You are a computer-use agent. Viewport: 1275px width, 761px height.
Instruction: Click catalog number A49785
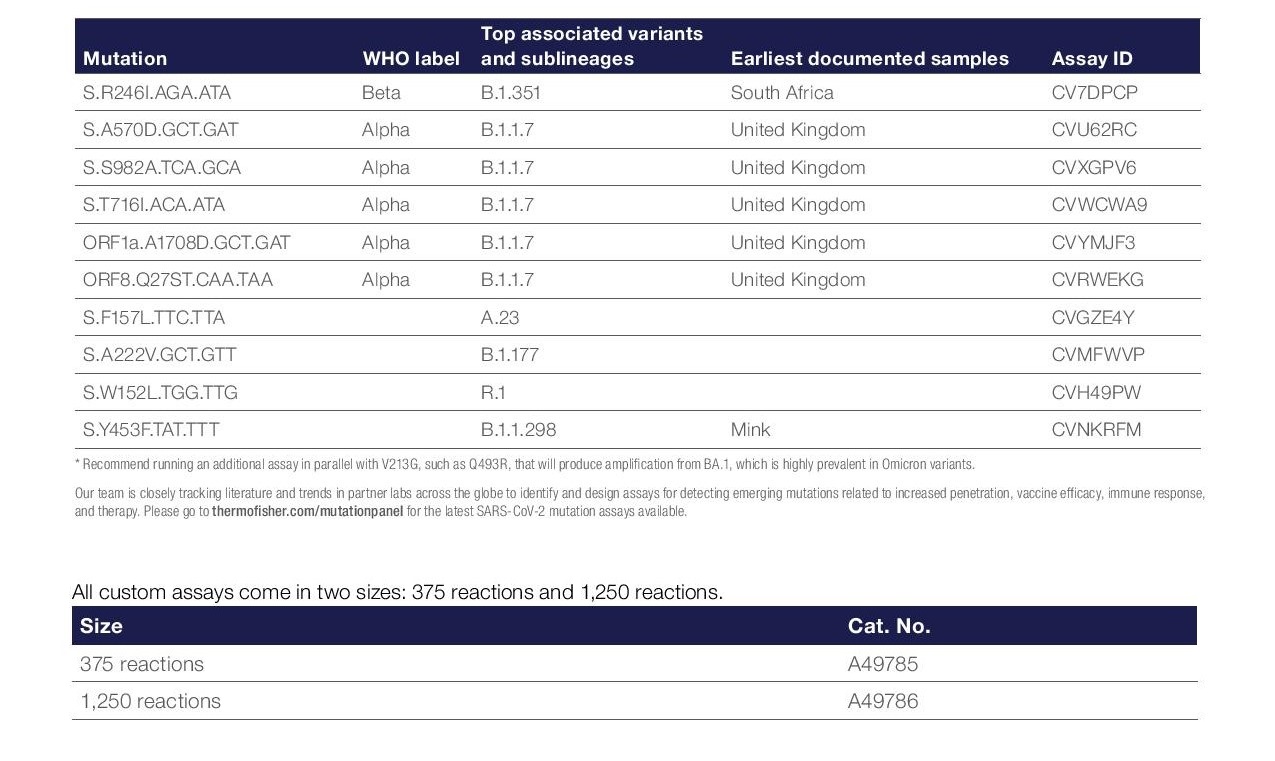pos(883,664)
